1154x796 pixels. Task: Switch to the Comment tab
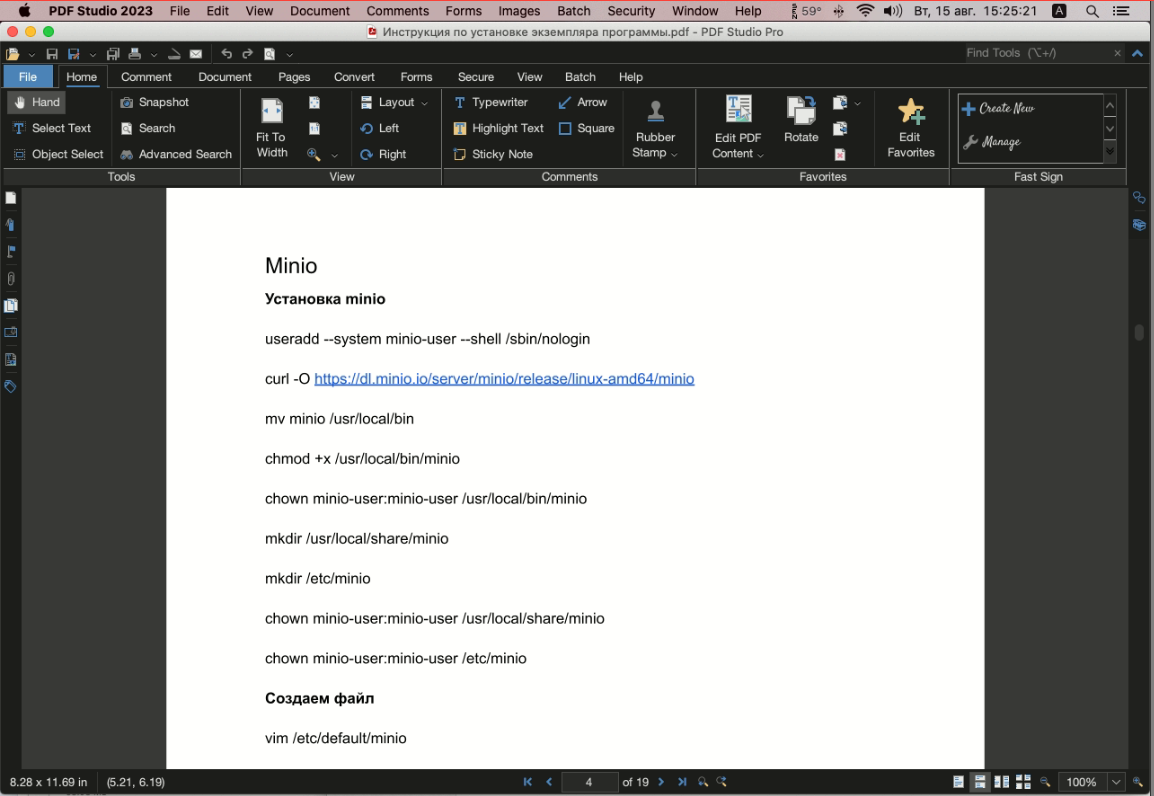146,77
